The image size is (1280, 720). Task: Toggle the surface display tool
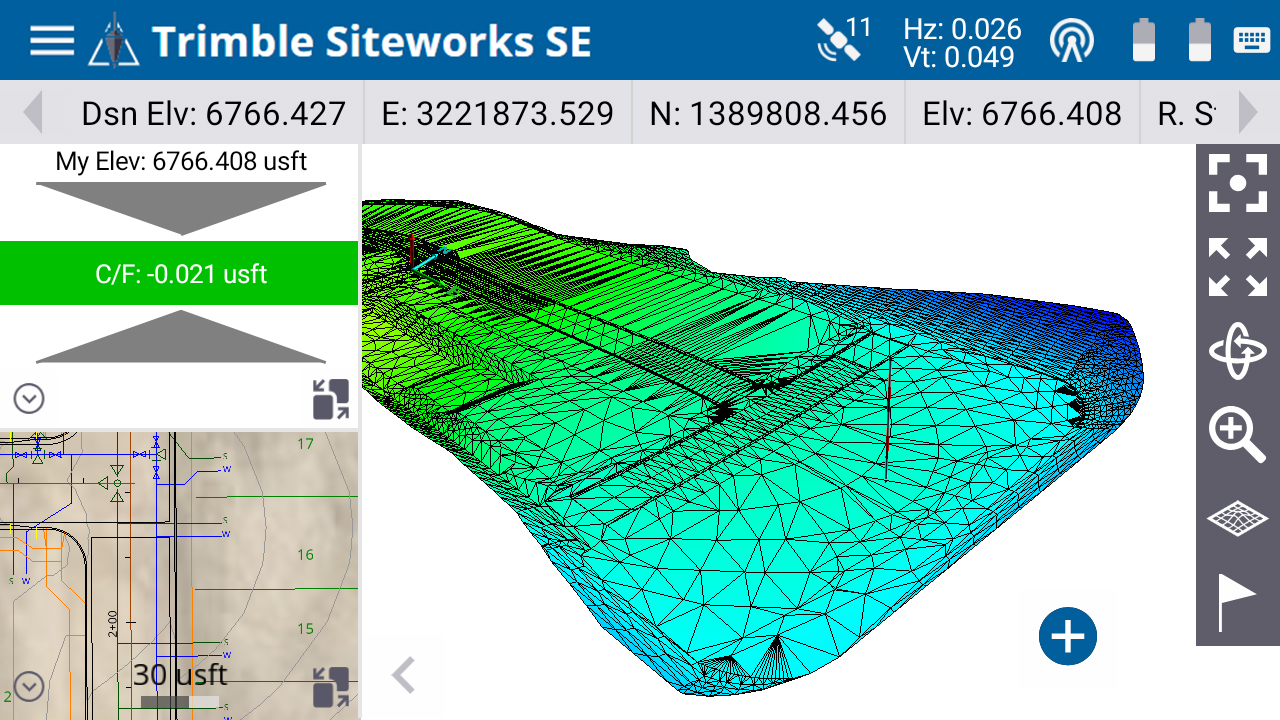click(x=1236, y=515)
